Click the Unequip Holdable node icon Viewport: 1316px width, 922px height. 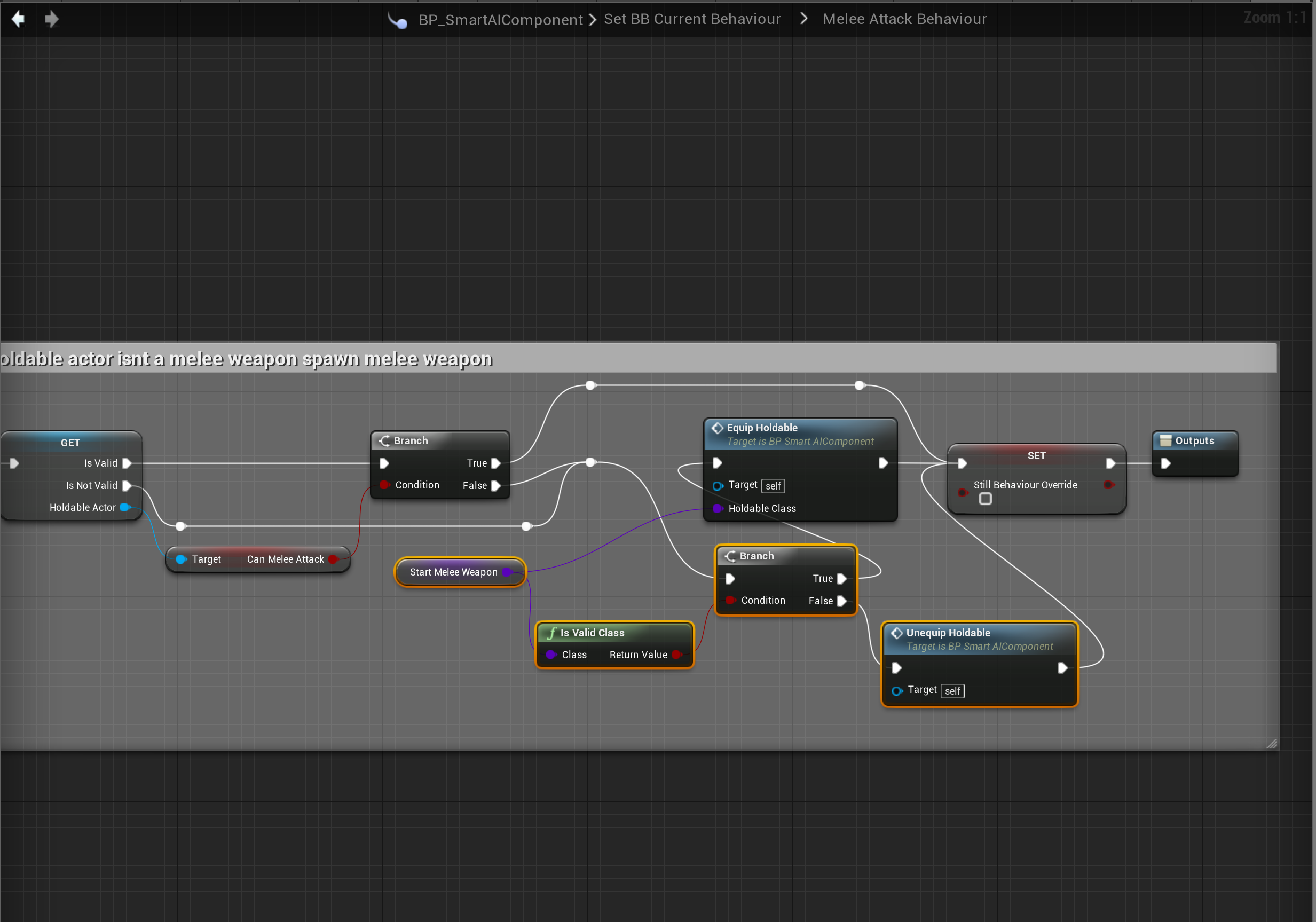[896, 633]
